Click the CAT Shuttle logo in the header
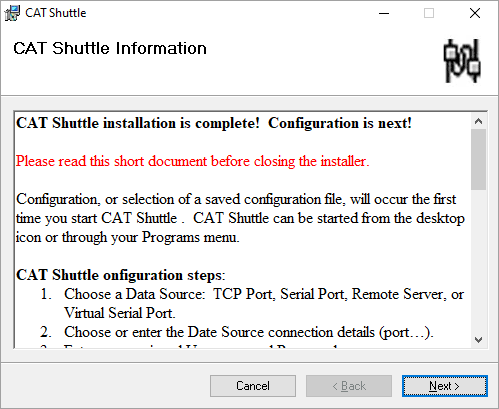Screen dimensions: 499x409 tap(462, 61)
